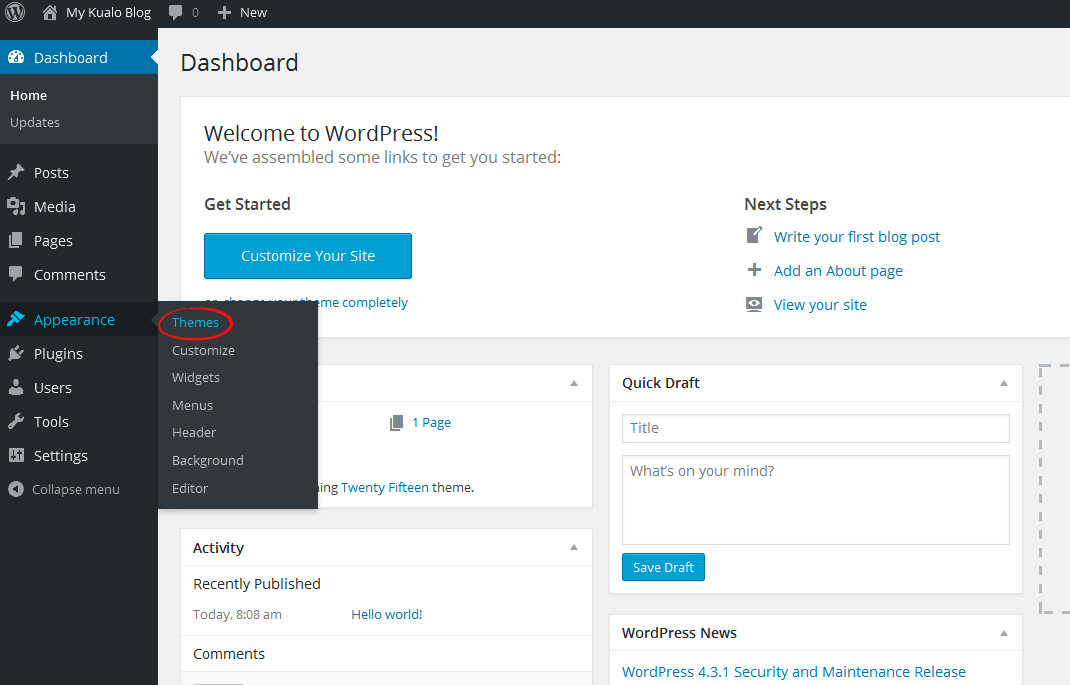The image size is (1070, 685).
Task: Click the screen icon beside View your site
Action: point(754,304)
